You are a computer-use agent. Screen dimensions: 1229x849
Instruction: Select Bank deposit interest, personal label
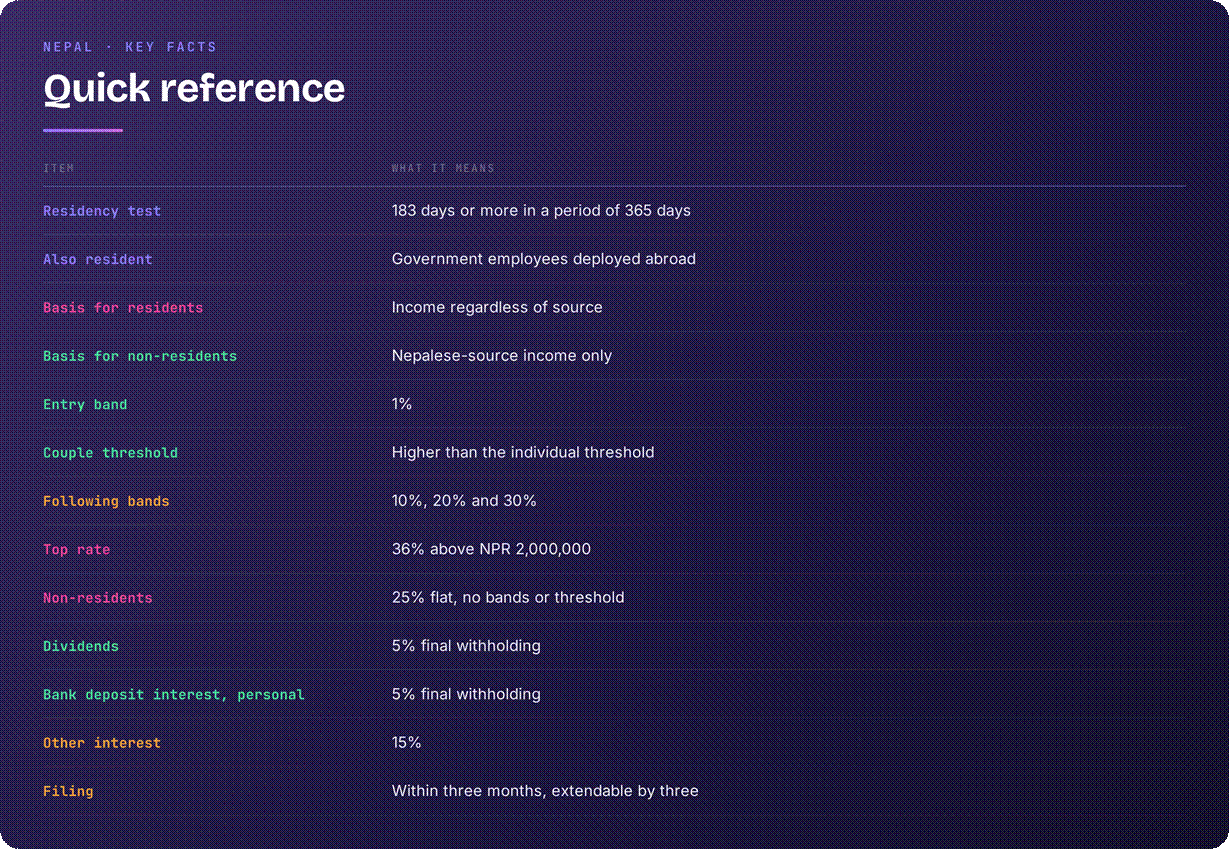174,695
